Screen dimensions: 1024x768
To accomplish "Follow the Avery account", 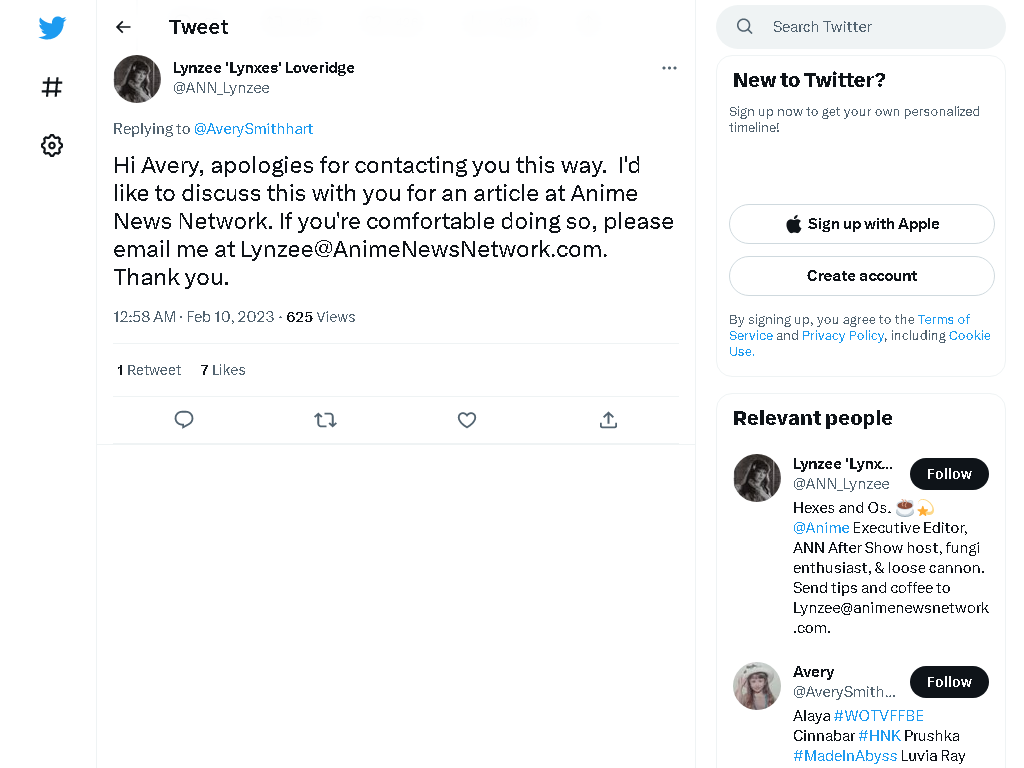I will point(949,682).
